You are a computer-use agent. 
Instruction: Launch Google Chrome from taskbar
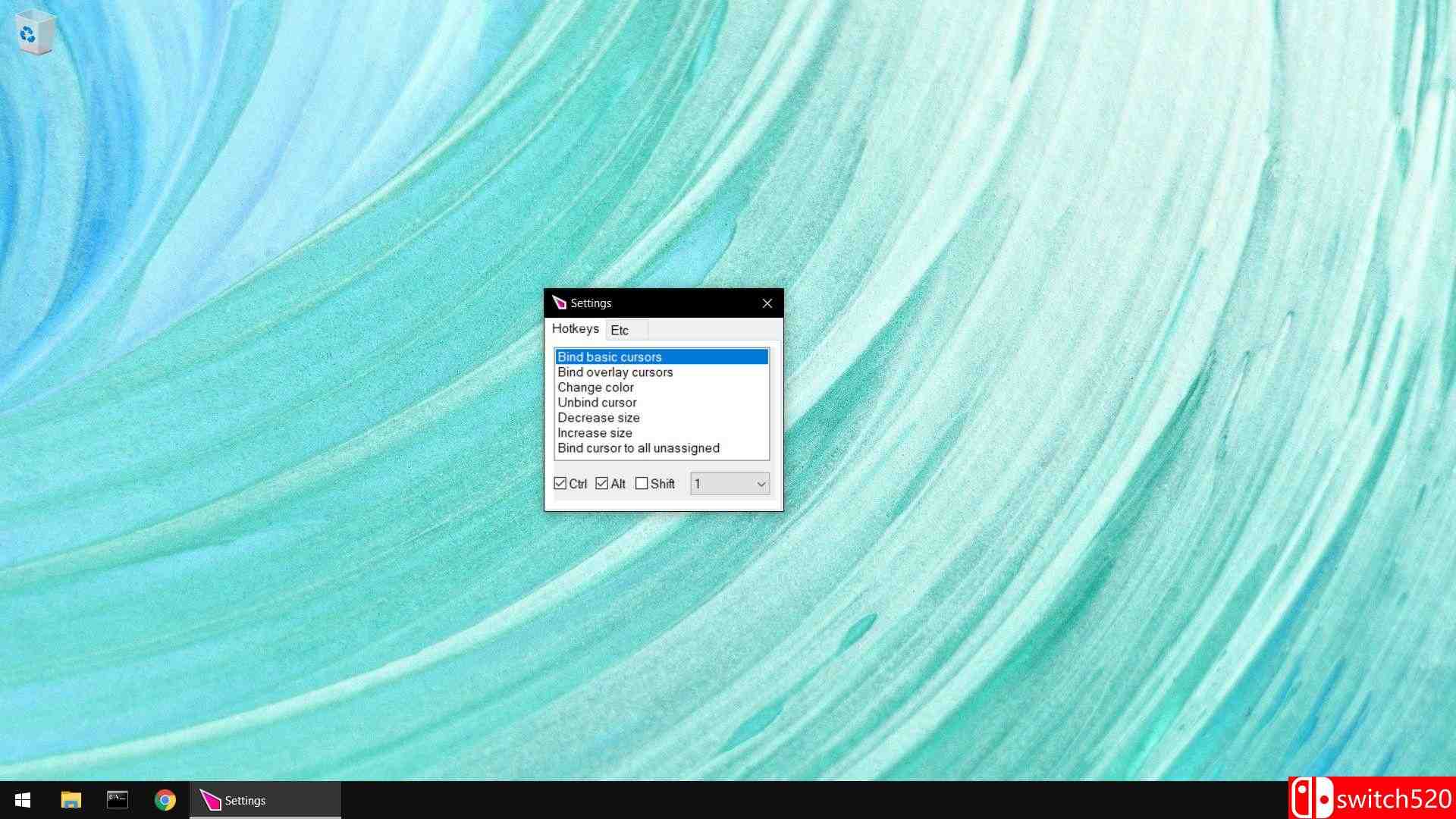coord(165,800)
